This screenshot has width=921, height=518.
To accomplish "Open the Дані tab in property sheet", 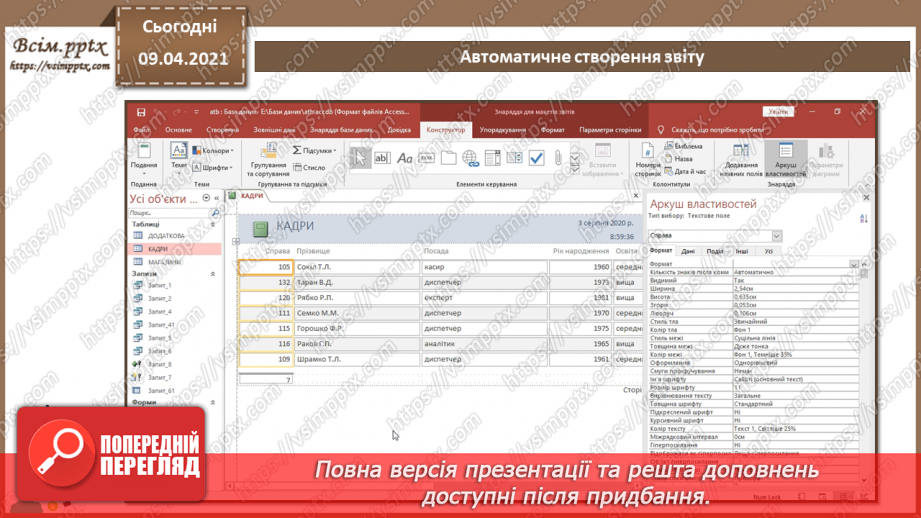I will point(688,252).
